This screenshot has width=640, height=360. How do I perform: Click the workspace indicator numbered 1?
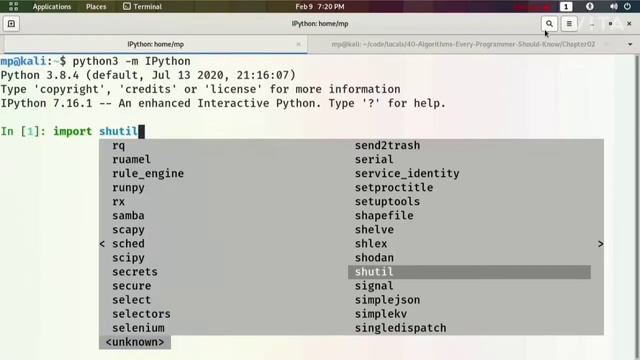pos(566,7)
